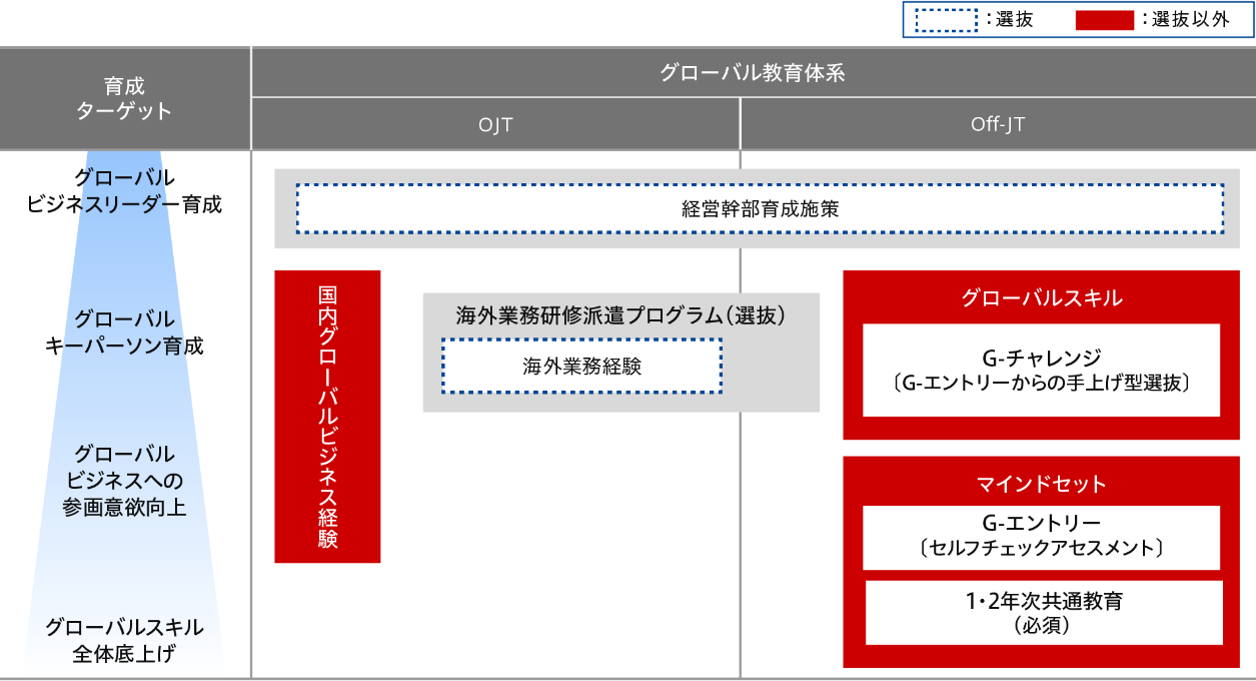This screenshot has height=681, width=1256.
Task: Click the 国内グローバルビジネス経験 red bar
Action: pyautogui.click(x=328, y=416)
